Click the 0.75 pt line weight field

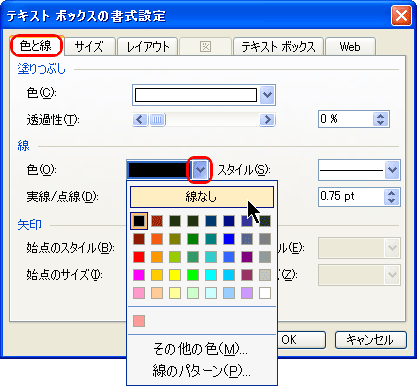351,196
